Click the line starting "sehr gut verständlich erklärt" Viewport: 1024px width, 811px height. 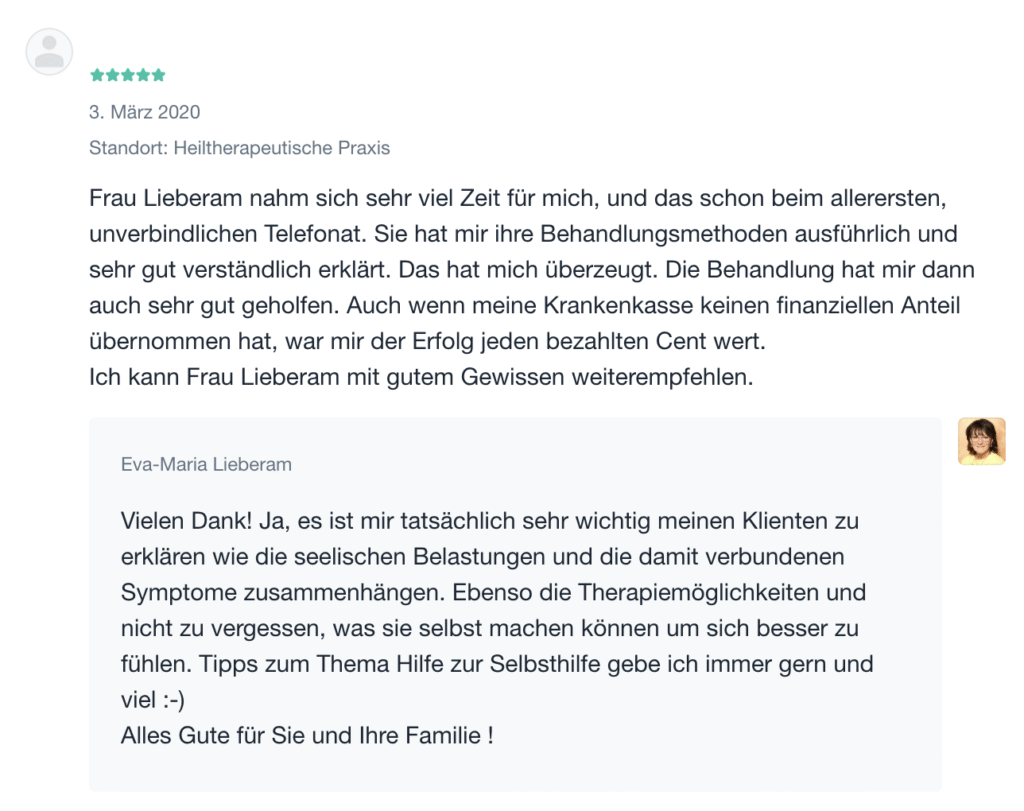pos(531,270)
